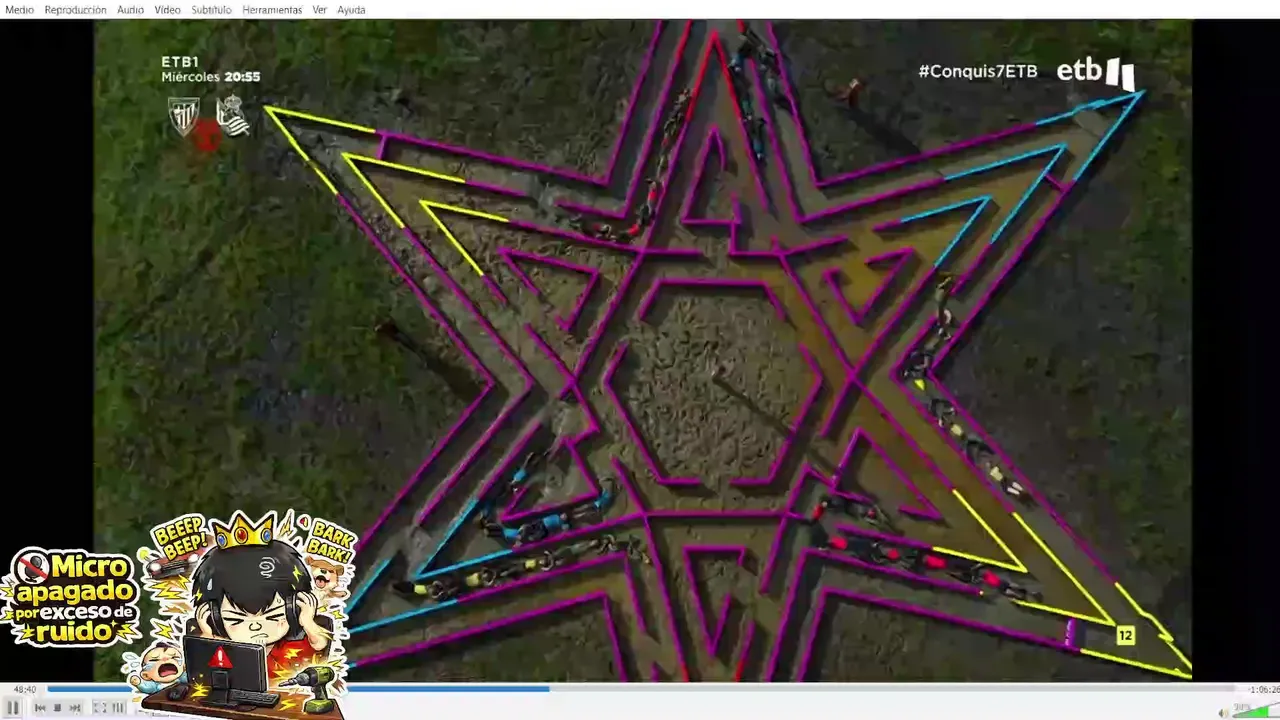Click the yellow number 12 marker
The width and height of the screenshot is (1280, 720).
click(x=1125, y=636)
